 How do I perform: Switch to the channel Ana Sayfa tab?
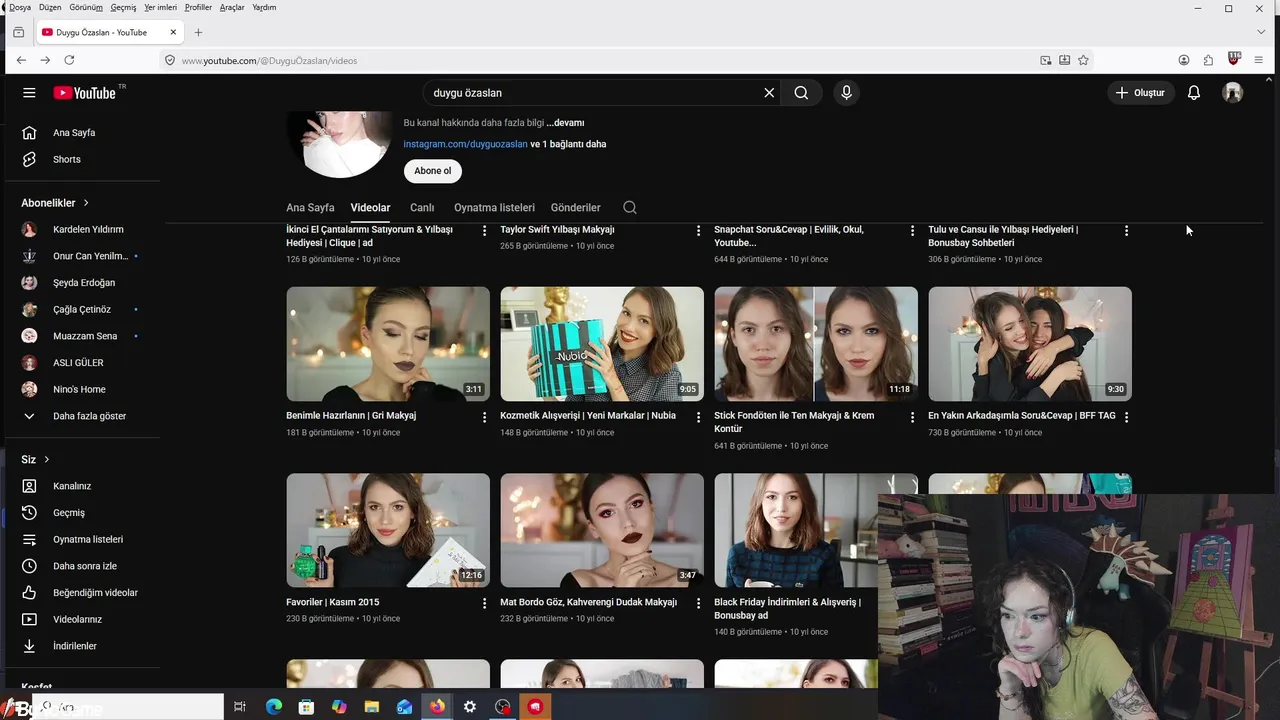310,207
